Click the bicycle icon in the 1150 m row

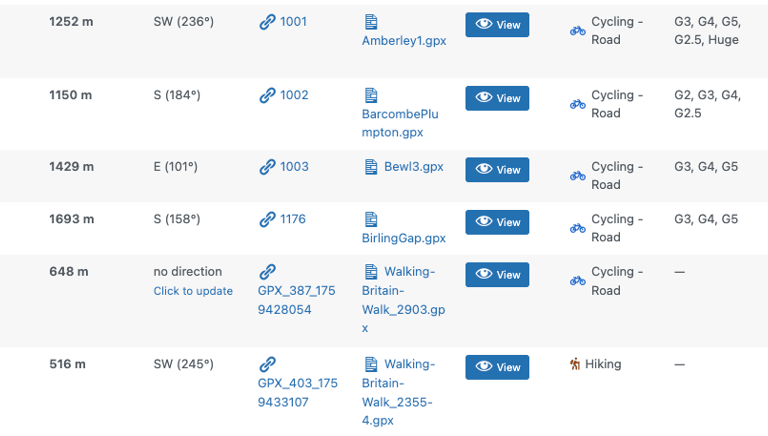point(578,104)
